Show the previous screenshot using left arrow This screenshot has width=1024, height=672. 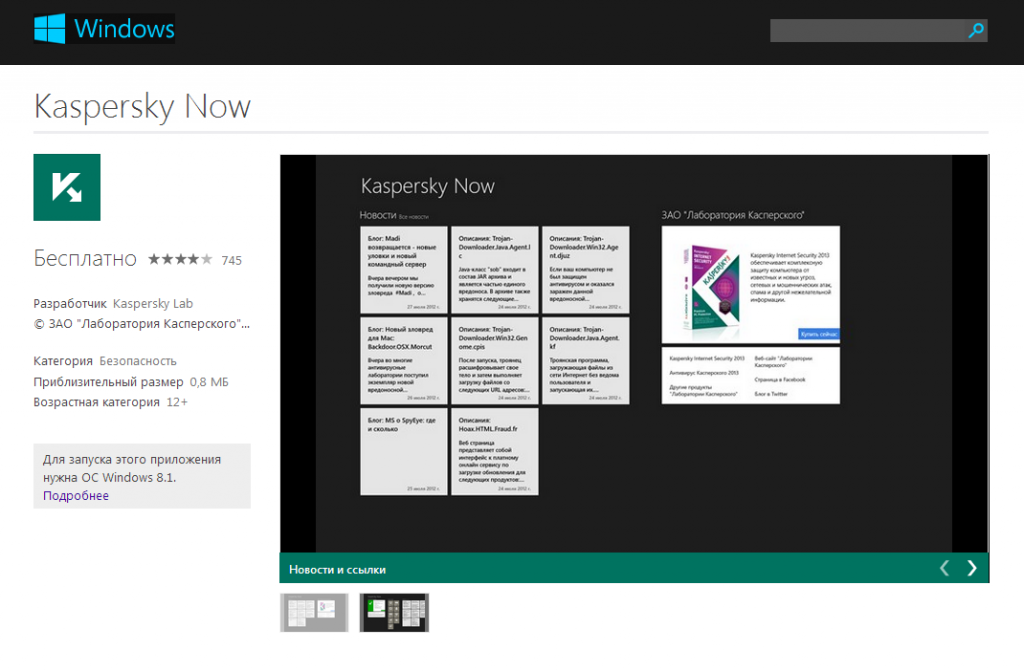(x=944, y=568)
